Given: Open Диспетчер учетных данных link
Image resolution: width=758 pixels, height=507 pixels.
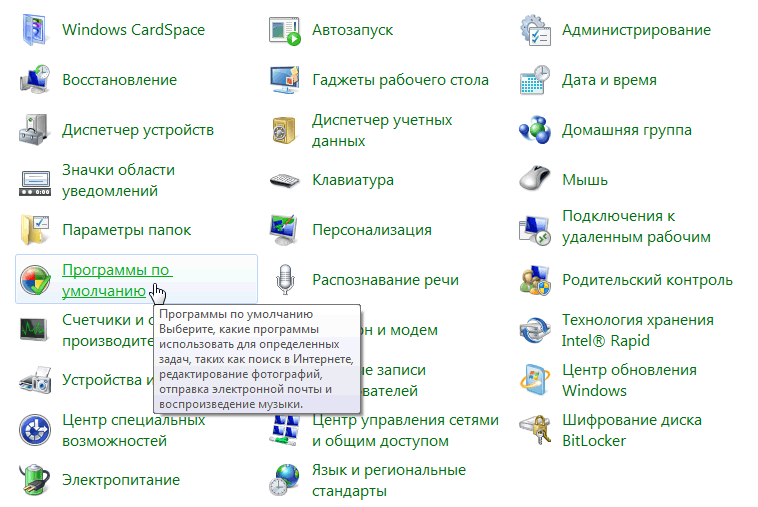Looking at the screenshot, I should tap(382, 130).
